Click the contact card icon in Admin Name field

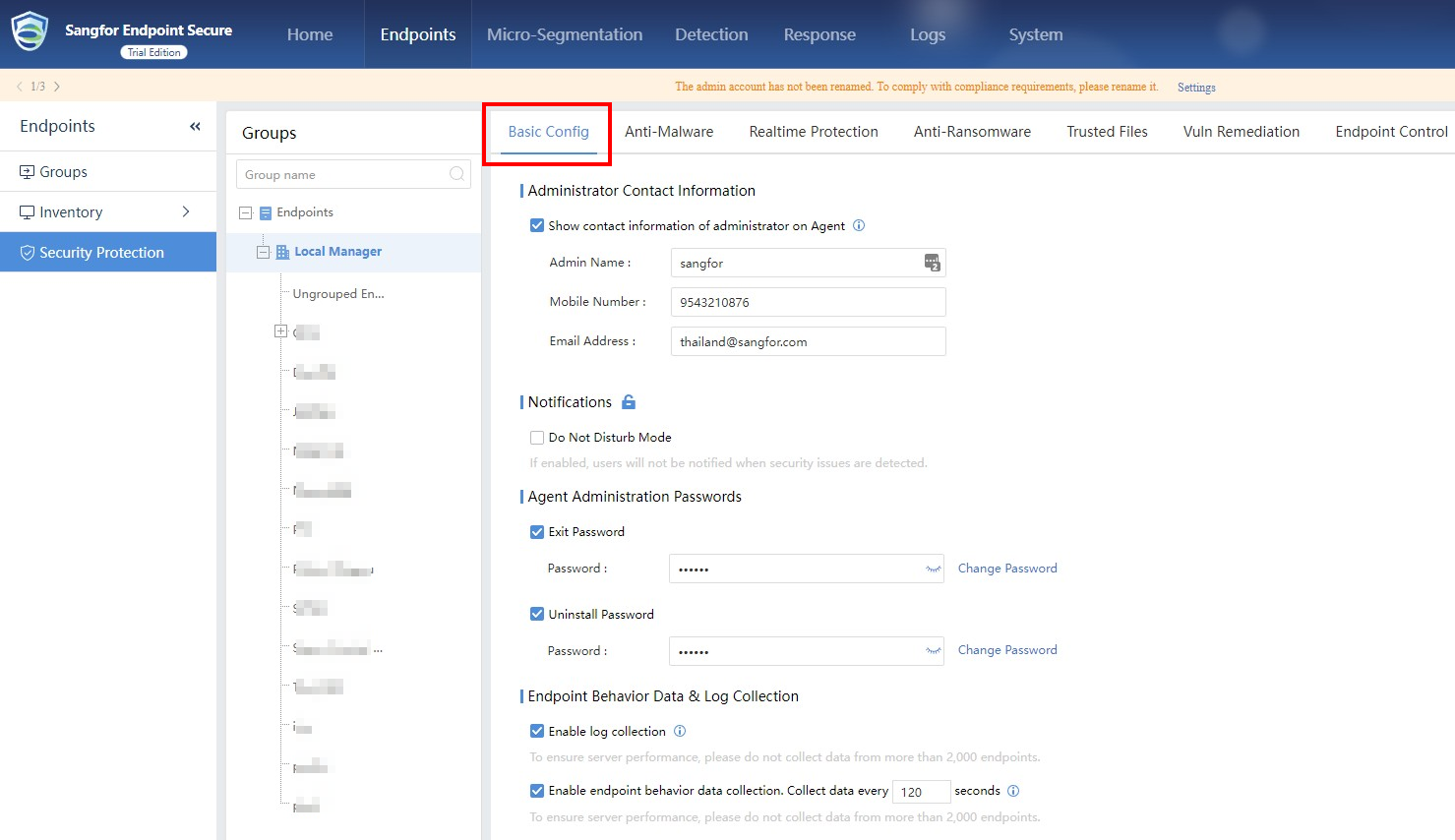932,263
